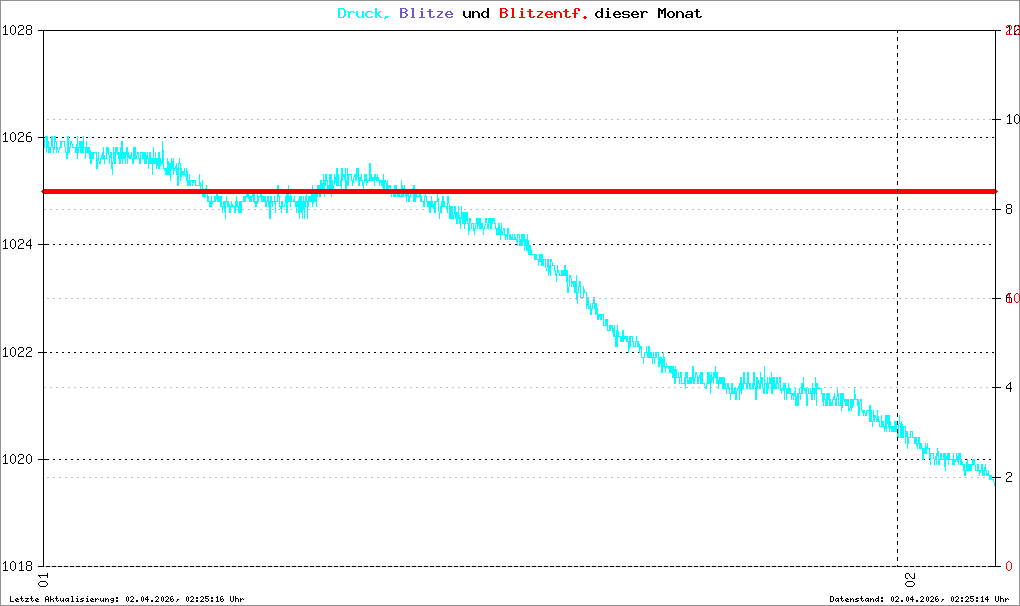
Task: Click the red 0 on right axis
Action: coord(1009,566)
